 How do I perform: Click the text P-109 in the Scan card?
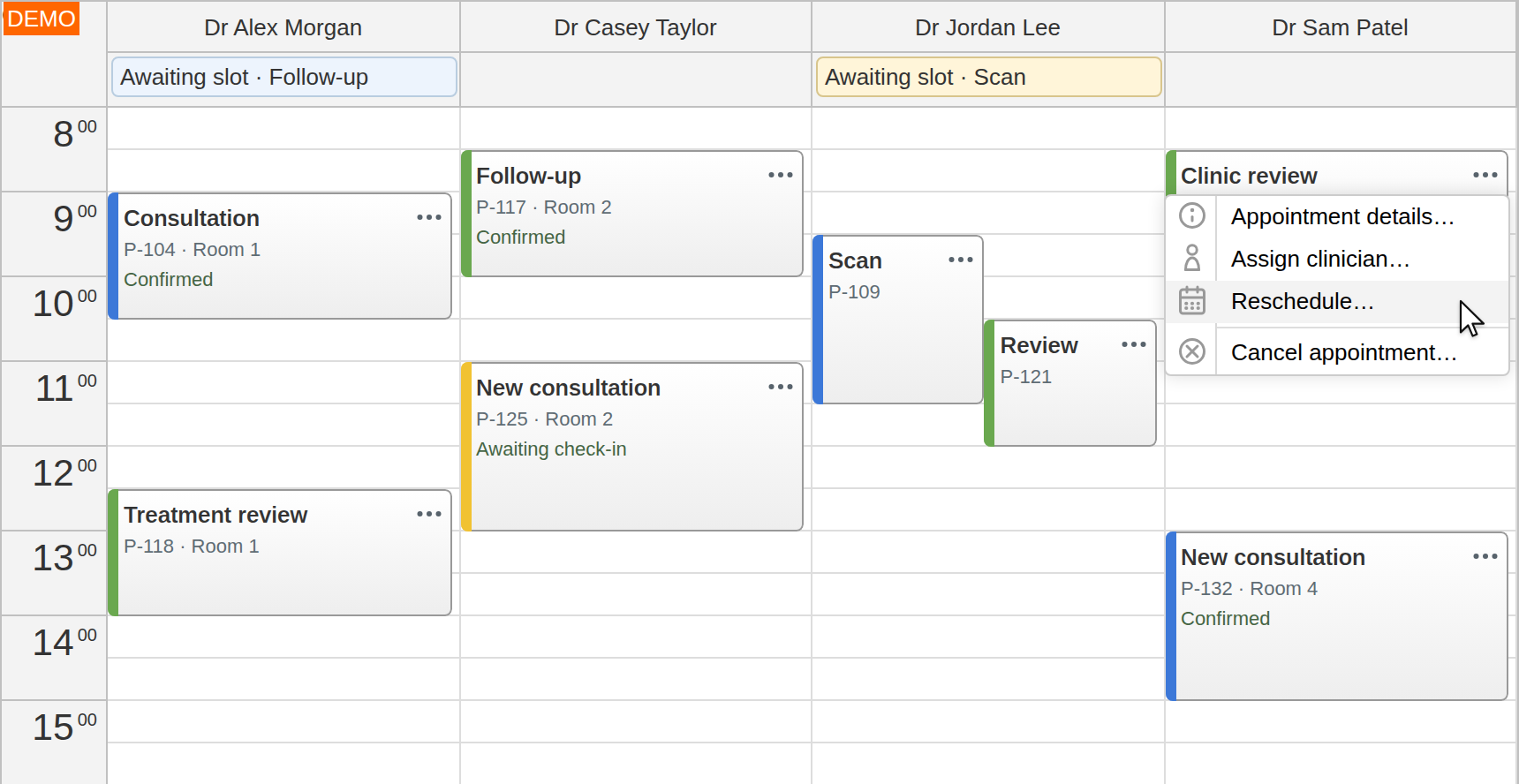[854, 291]
